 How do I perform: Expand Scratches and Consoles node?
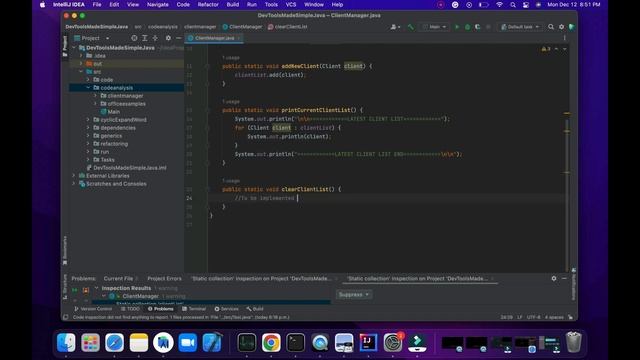click(74, 184)
